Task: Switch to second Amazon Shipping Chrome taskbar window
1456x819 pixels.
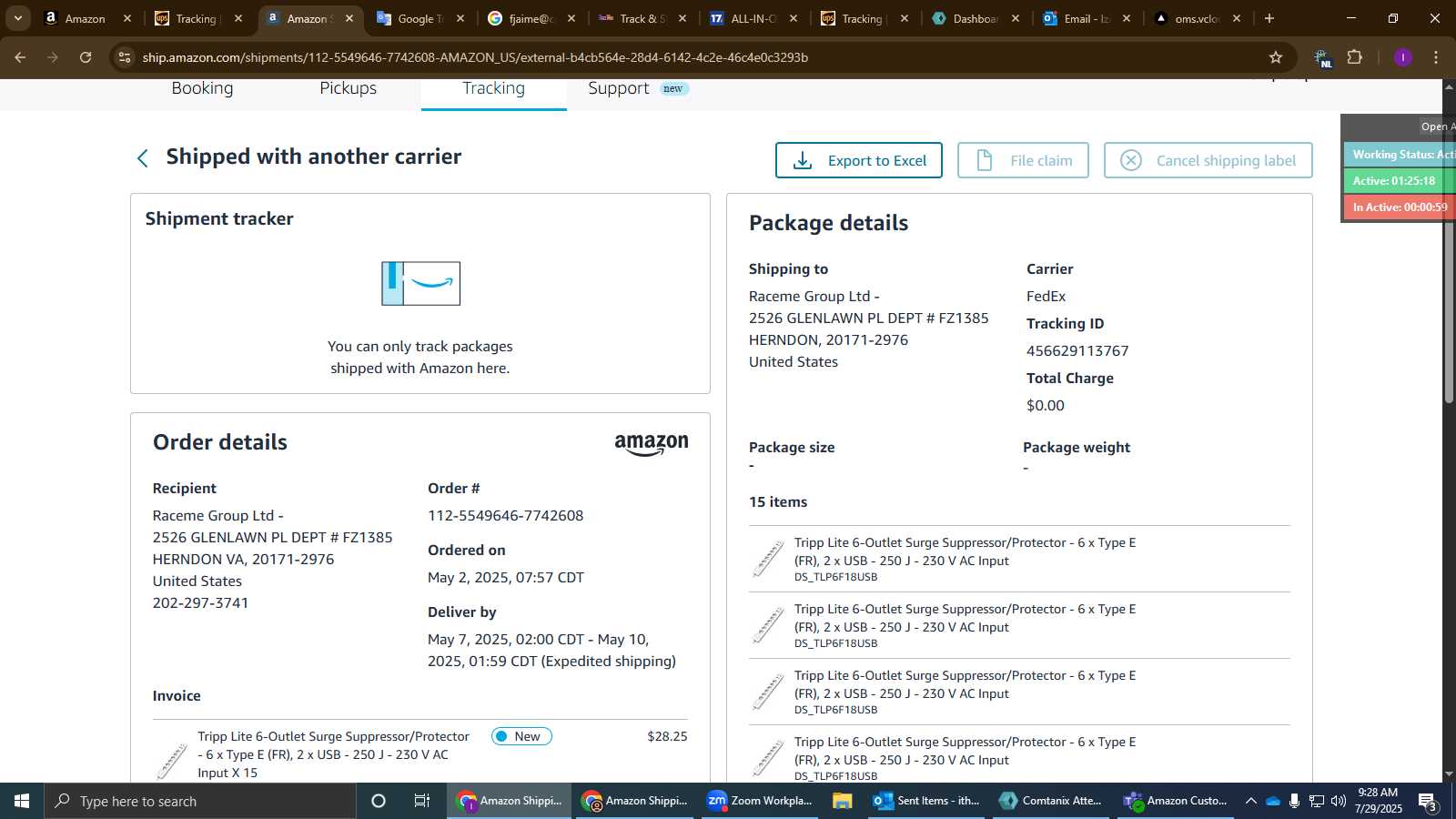Action: (x=635, y=801)
